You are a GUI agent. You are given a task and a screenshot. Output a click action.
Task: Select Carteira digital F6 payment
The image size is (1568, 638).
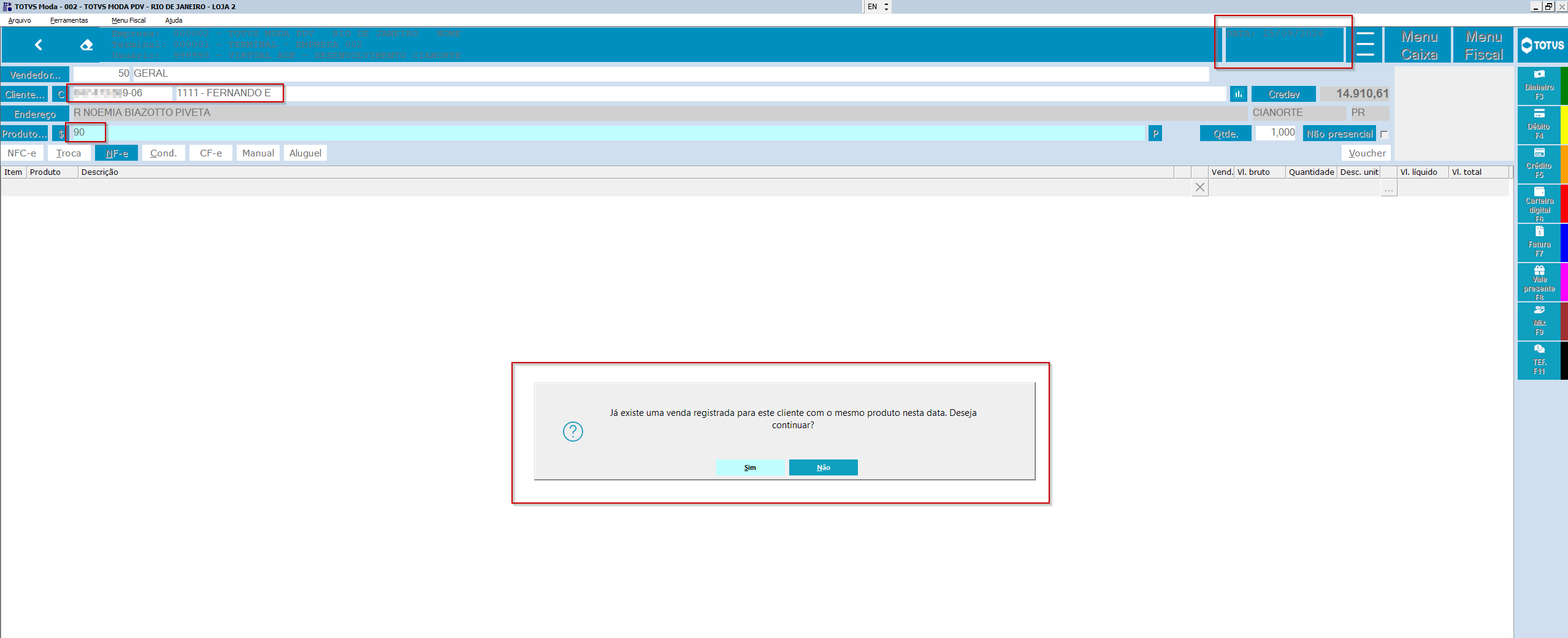click(1539, 204)
